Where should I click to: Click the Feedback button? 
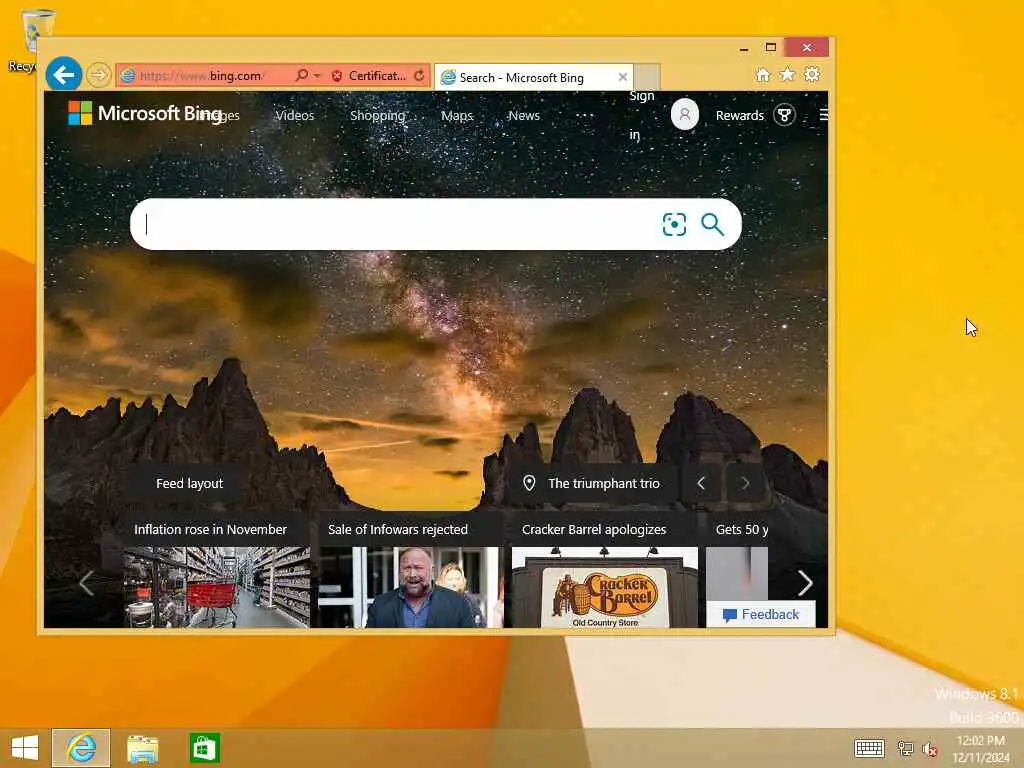tap(761, 615)
